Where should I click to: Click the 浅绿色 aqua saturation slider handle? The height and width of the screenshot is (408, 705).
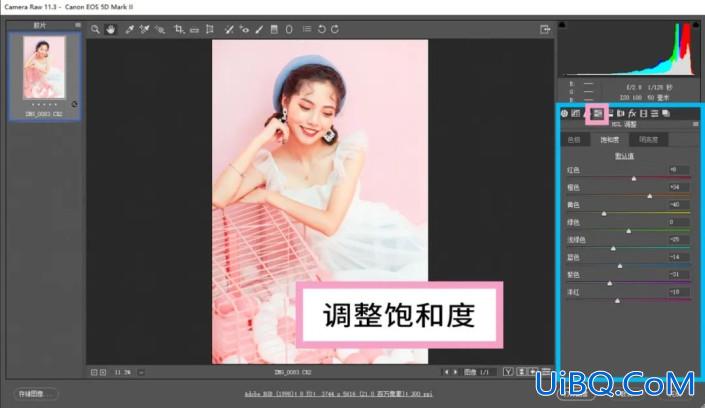pos(613,248)
